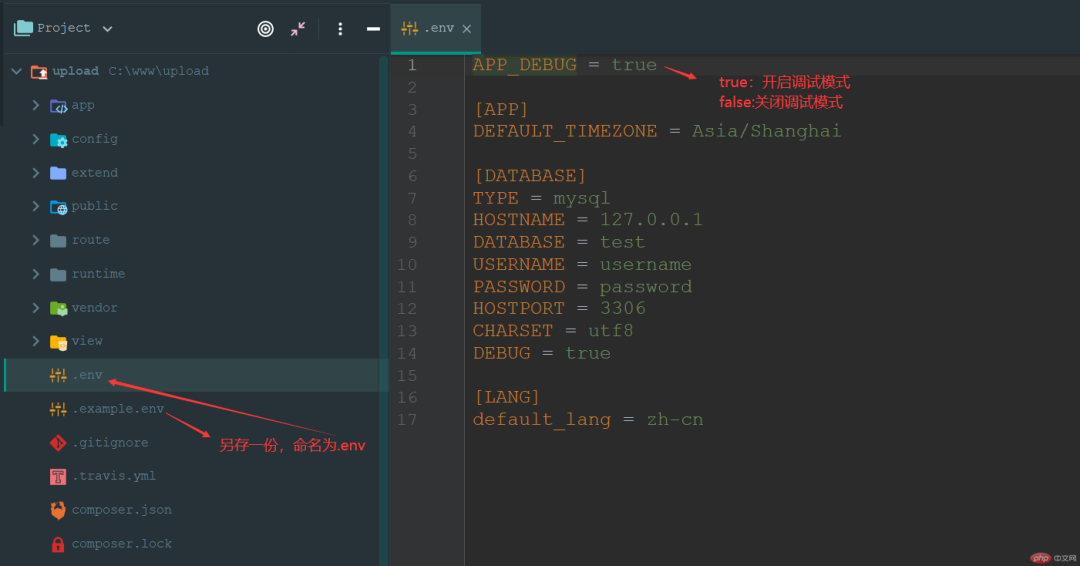1080x566 pixels.
Task: Click the upload root folder icon
Action: pos(39,72)
